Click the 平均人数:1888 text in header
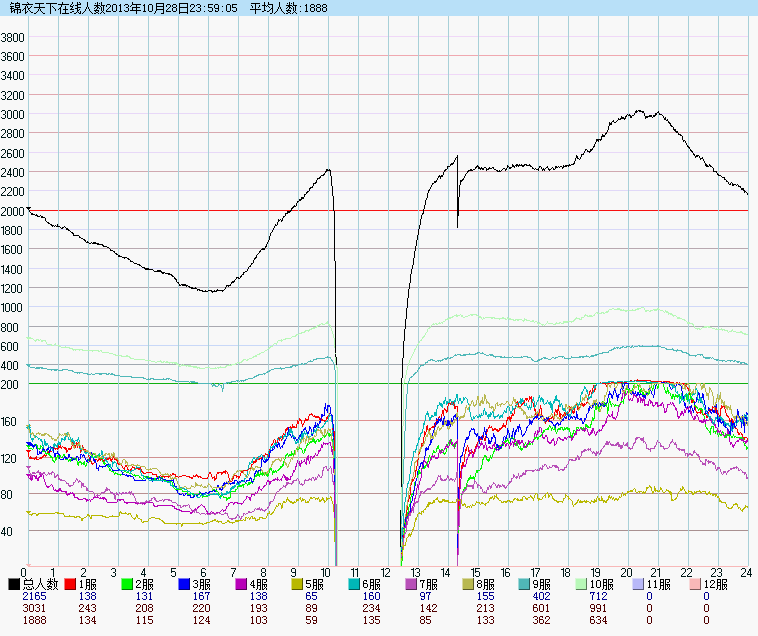 (x=286, y=8)
